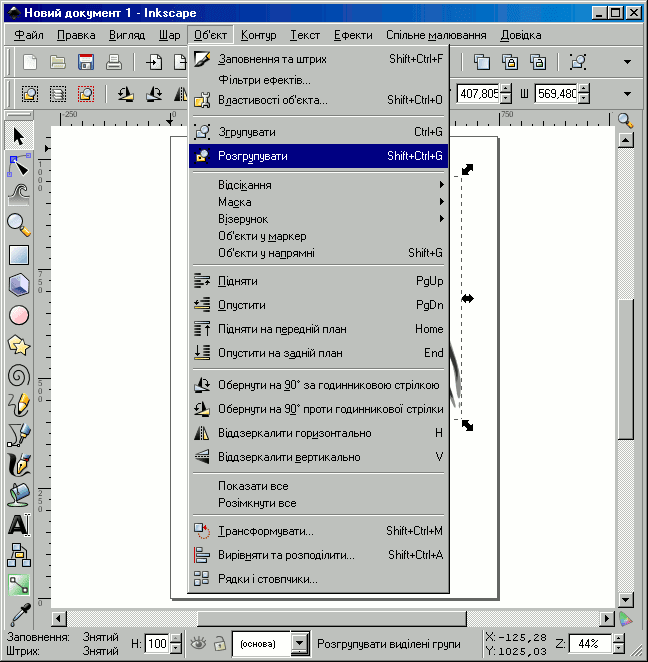Open the Файл menu
Viewport: 648px width, 662px height.
click(x=29, y=35)
